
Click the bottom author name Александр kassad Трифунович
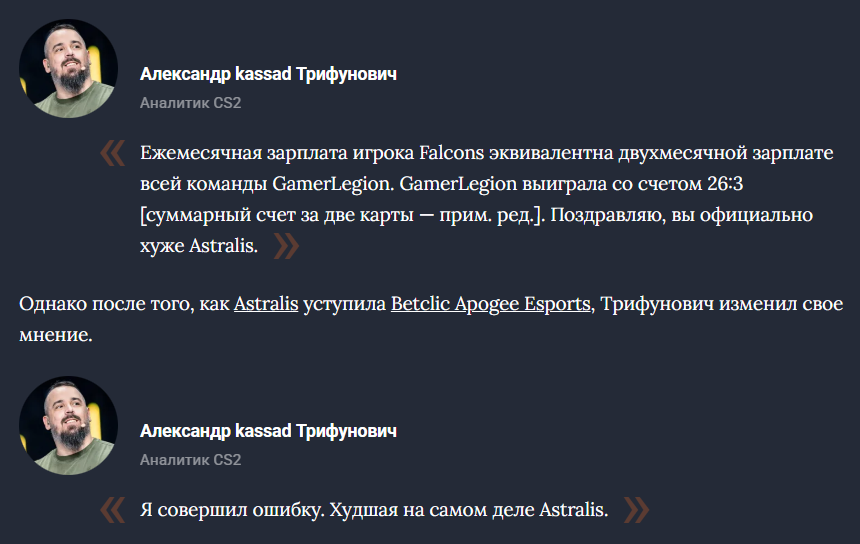268,431
